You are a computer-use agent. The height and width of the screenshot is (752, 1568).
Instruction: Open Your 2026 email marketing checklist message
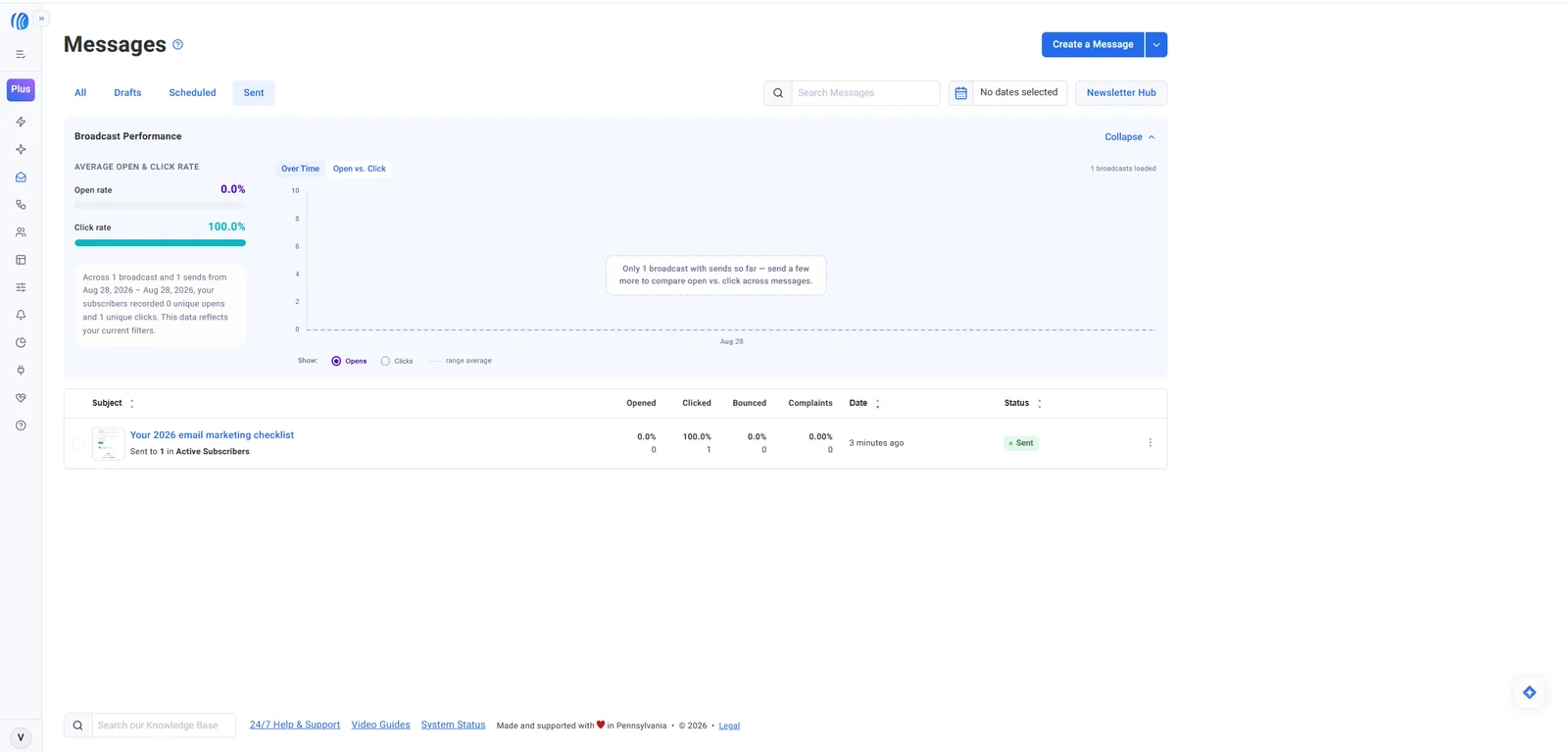click(212, 435)
